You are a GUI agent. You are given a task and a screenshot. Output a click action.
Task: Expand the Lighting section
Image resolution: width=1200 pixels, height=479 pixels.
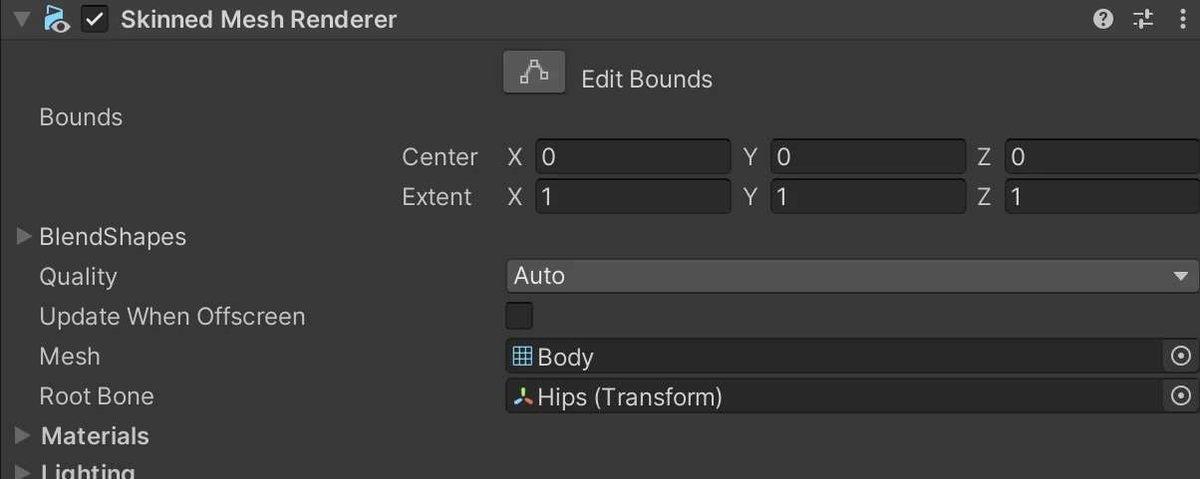(x=24, y=471)
